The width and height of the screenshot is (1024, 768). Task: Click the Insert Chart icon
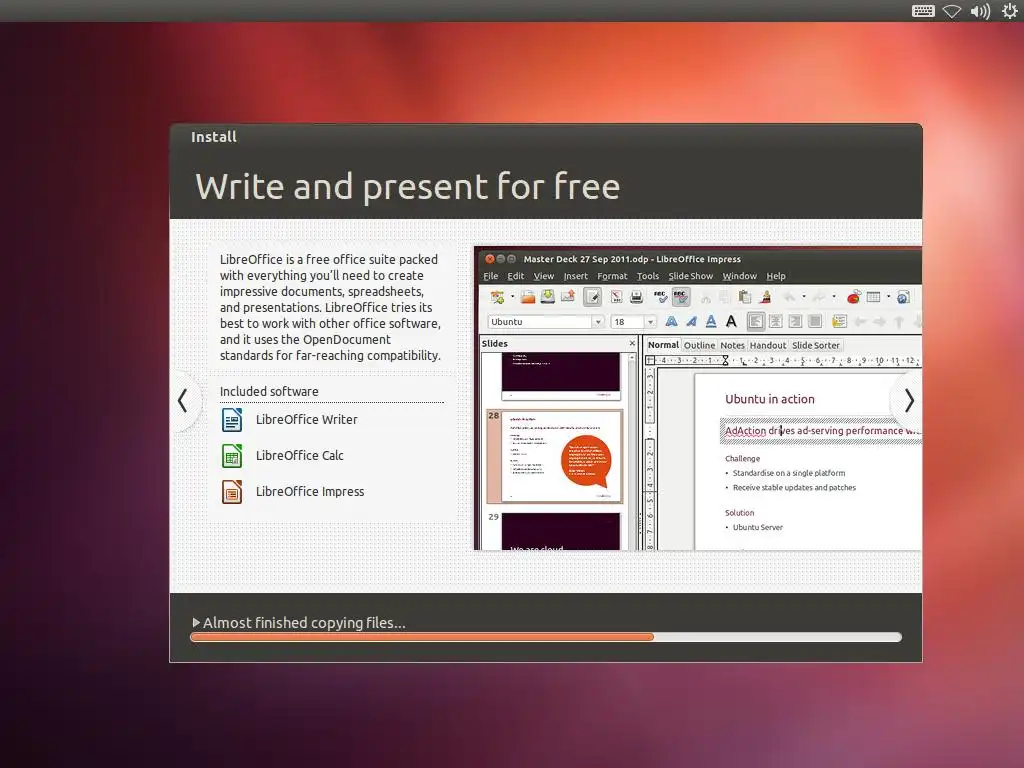(853, 297)
